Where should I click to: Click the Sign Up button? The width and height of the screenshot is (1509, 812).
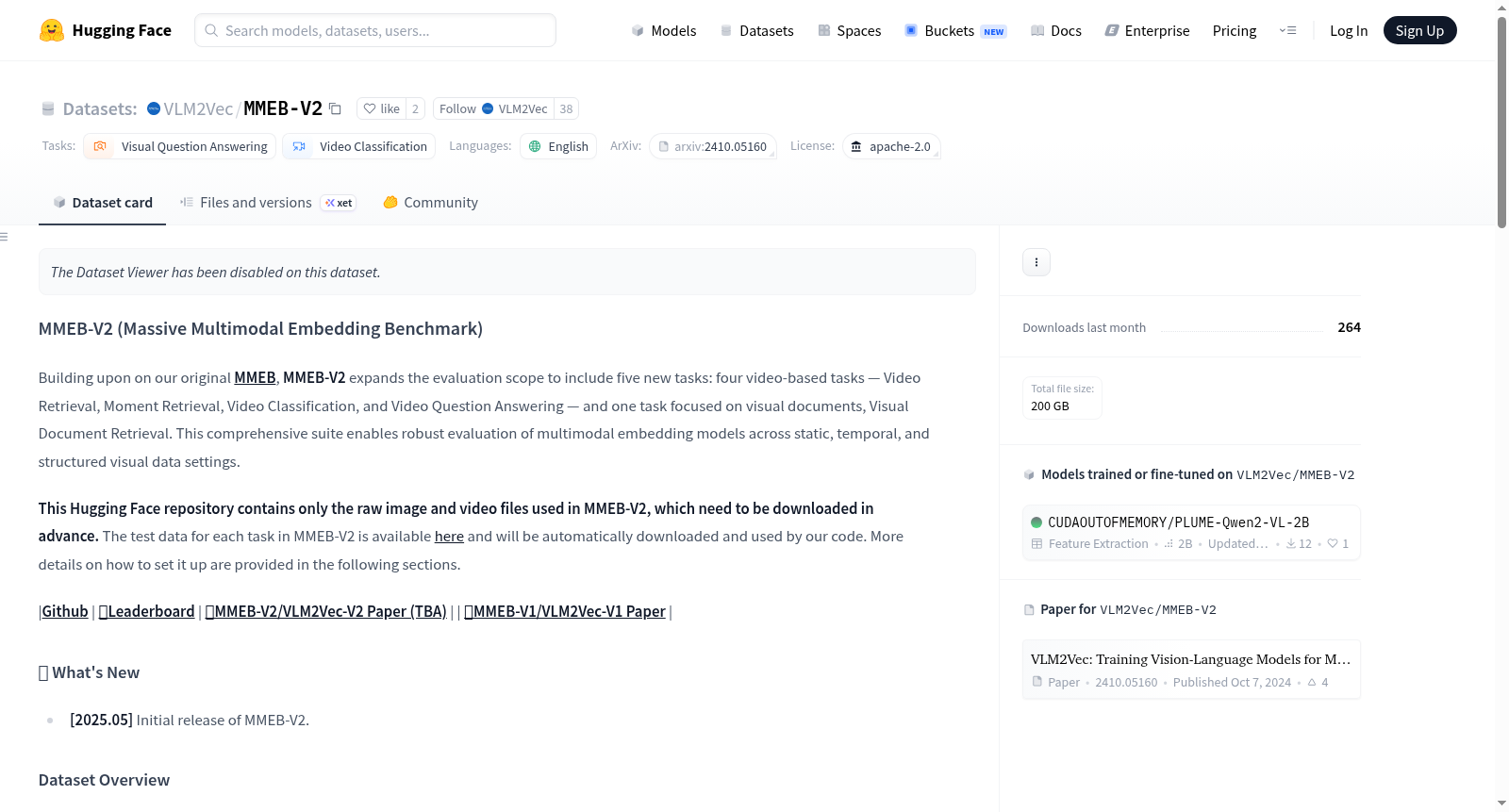pyautogui.click(x=1419, y=30)
